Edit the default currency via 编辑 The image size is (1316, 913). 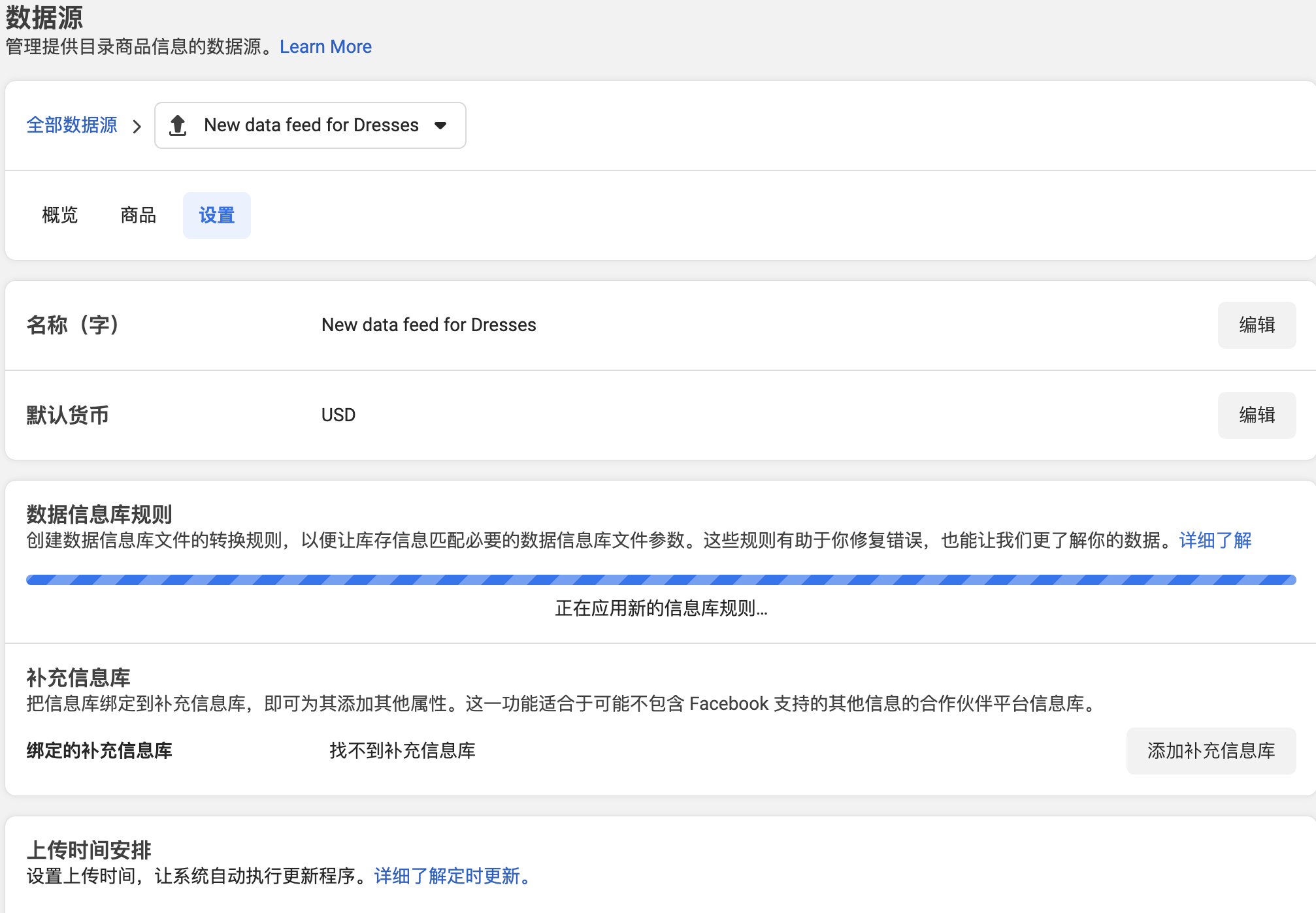[x=1256, y=415]
